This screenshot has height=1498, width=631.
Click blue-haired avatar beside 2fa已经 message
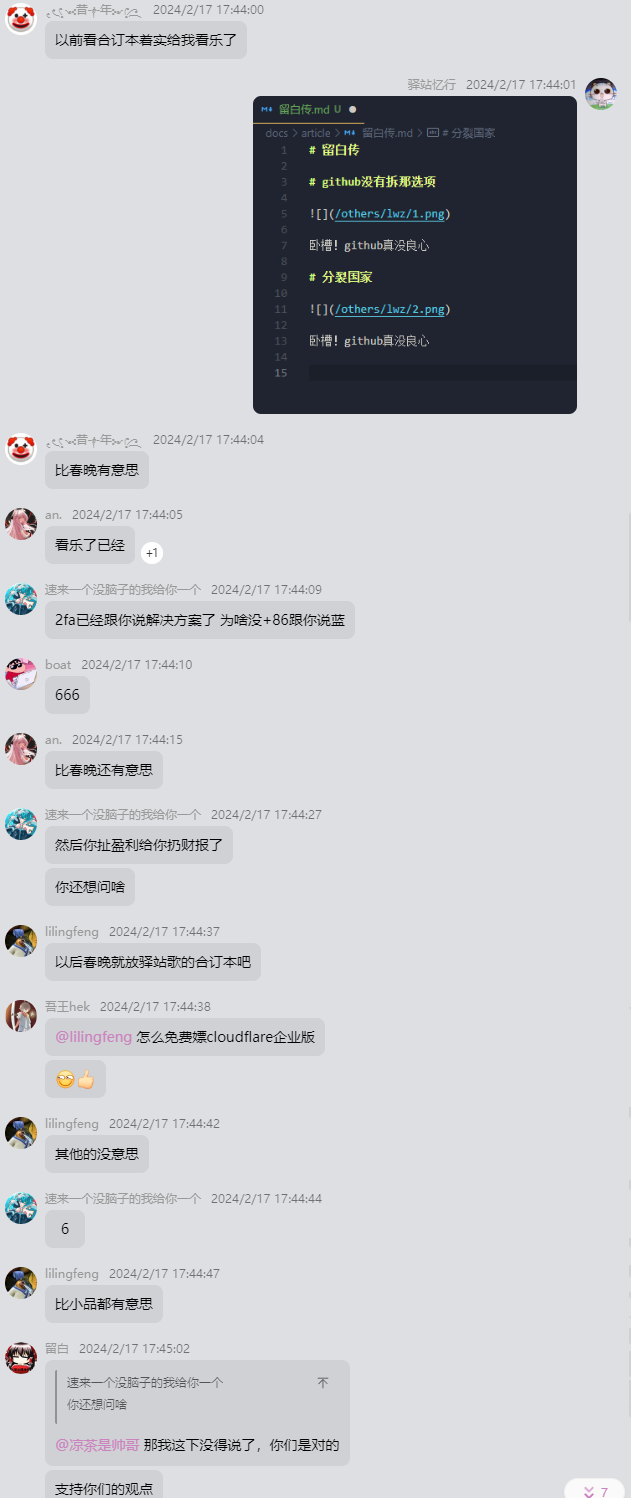pos(21,598)
